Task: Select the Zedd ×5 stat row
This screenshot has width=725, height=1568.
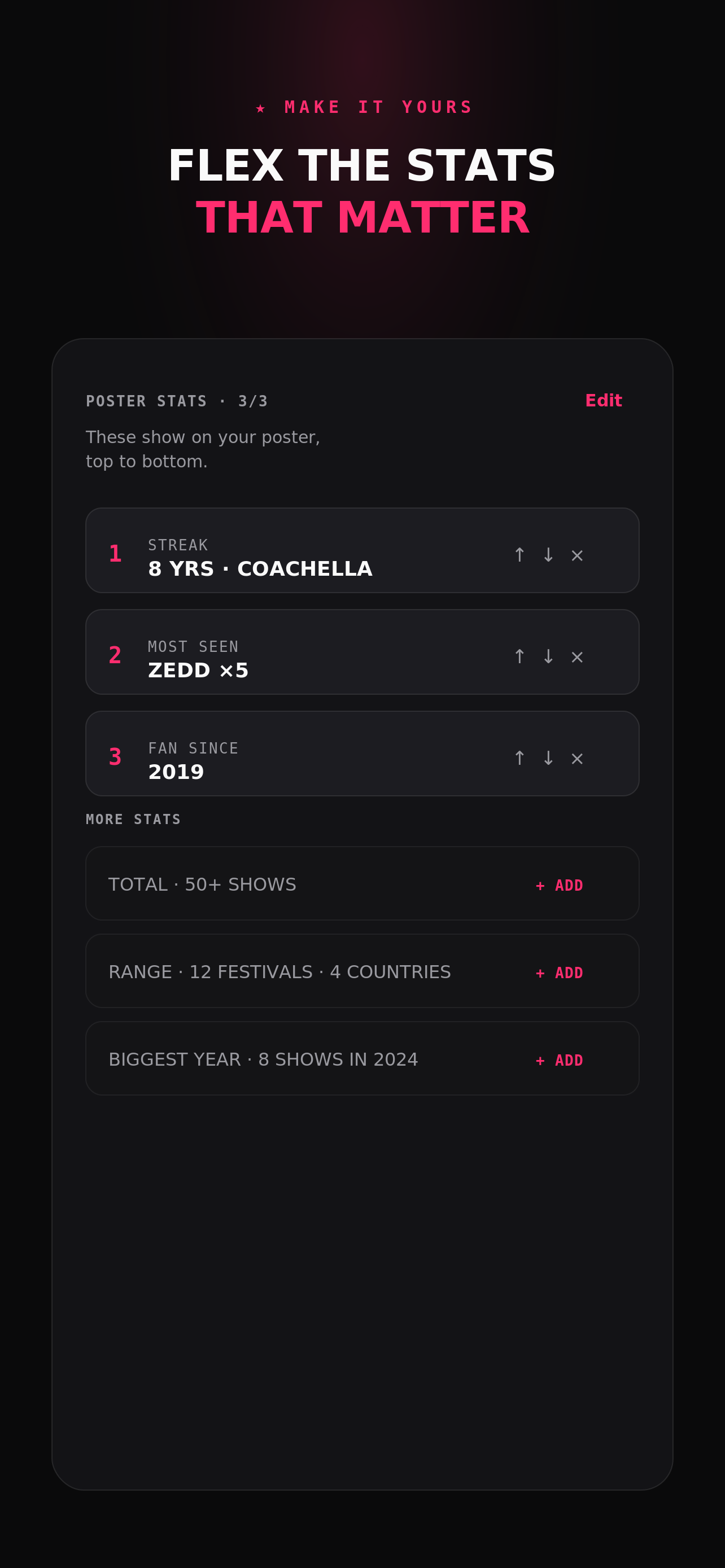Action: [362, 652]
